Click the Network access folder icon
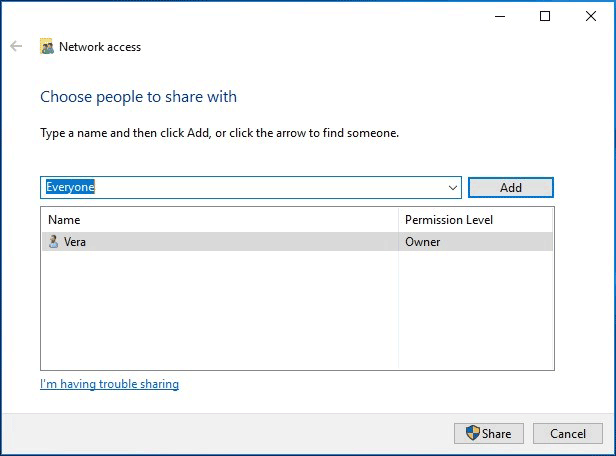 (46, 47)
